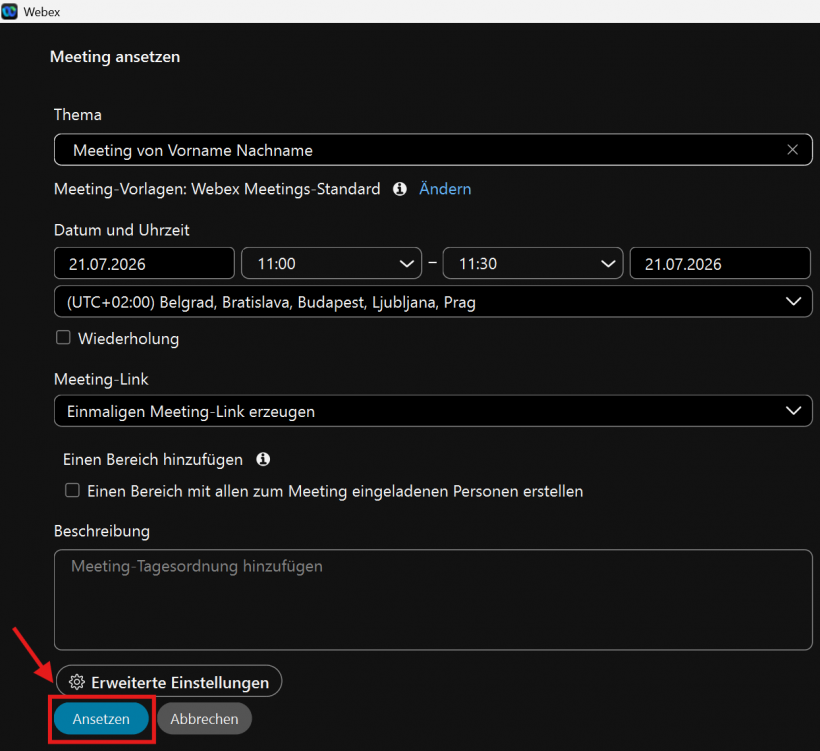Click the Ansetzen button
This screenshot has height=751, width=820.
[101, 719]
